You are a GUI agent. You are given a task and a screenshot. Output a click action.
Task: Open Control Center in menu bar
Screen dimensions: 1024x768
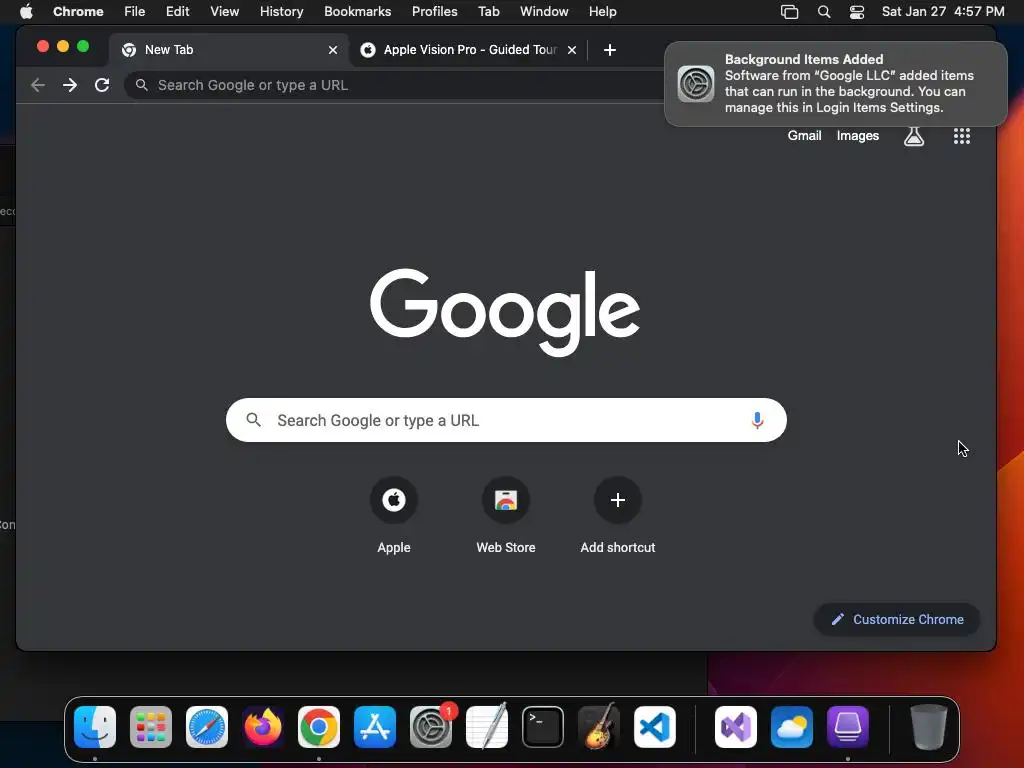tap(857, 11)
